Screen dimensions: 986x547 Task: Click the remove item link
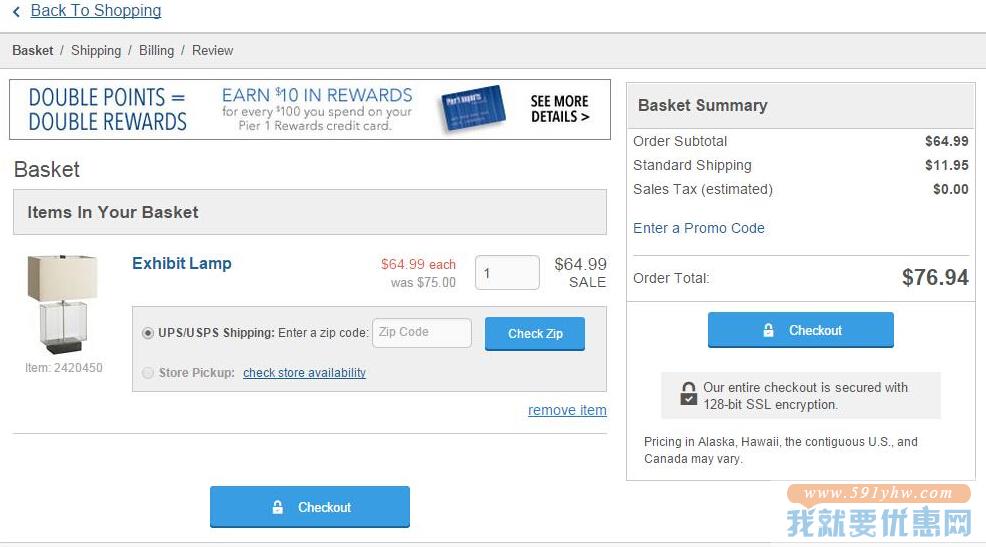point(567,410)
